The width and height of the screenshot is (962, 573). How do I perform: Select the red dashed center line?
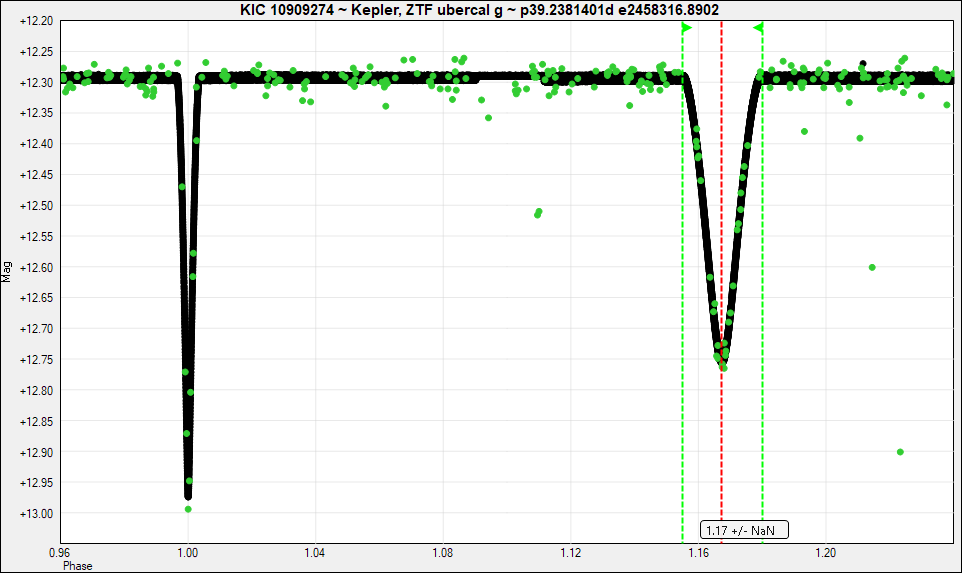(722, 200)
